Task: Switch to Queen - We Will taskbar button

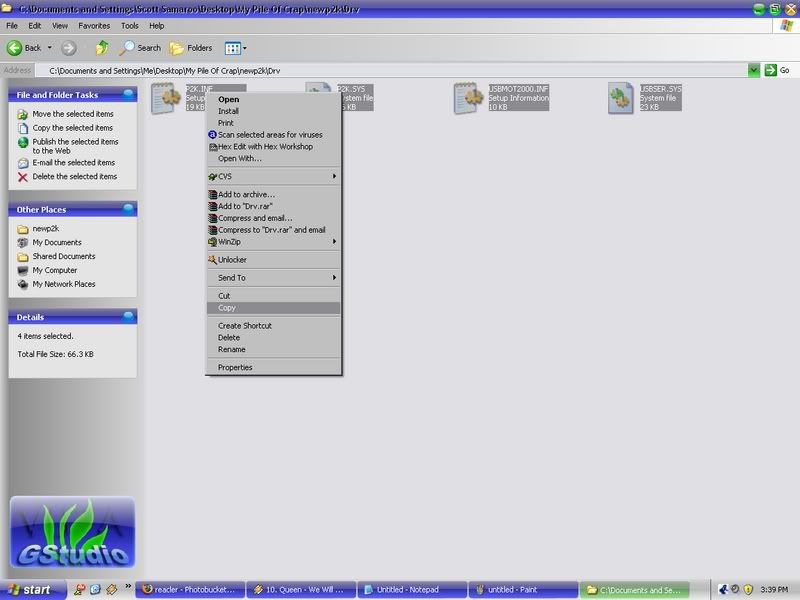Action: tap(302, 590)
